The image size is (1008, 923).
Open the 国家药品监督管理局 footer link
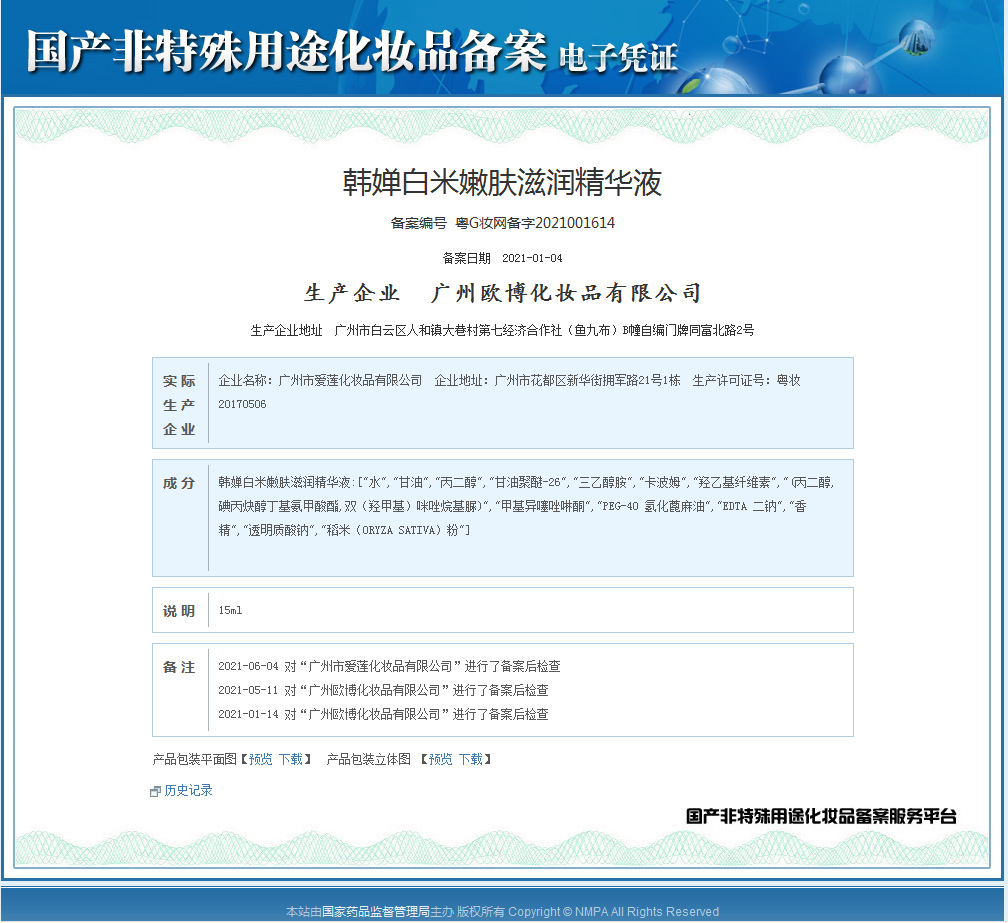point(375,911)
